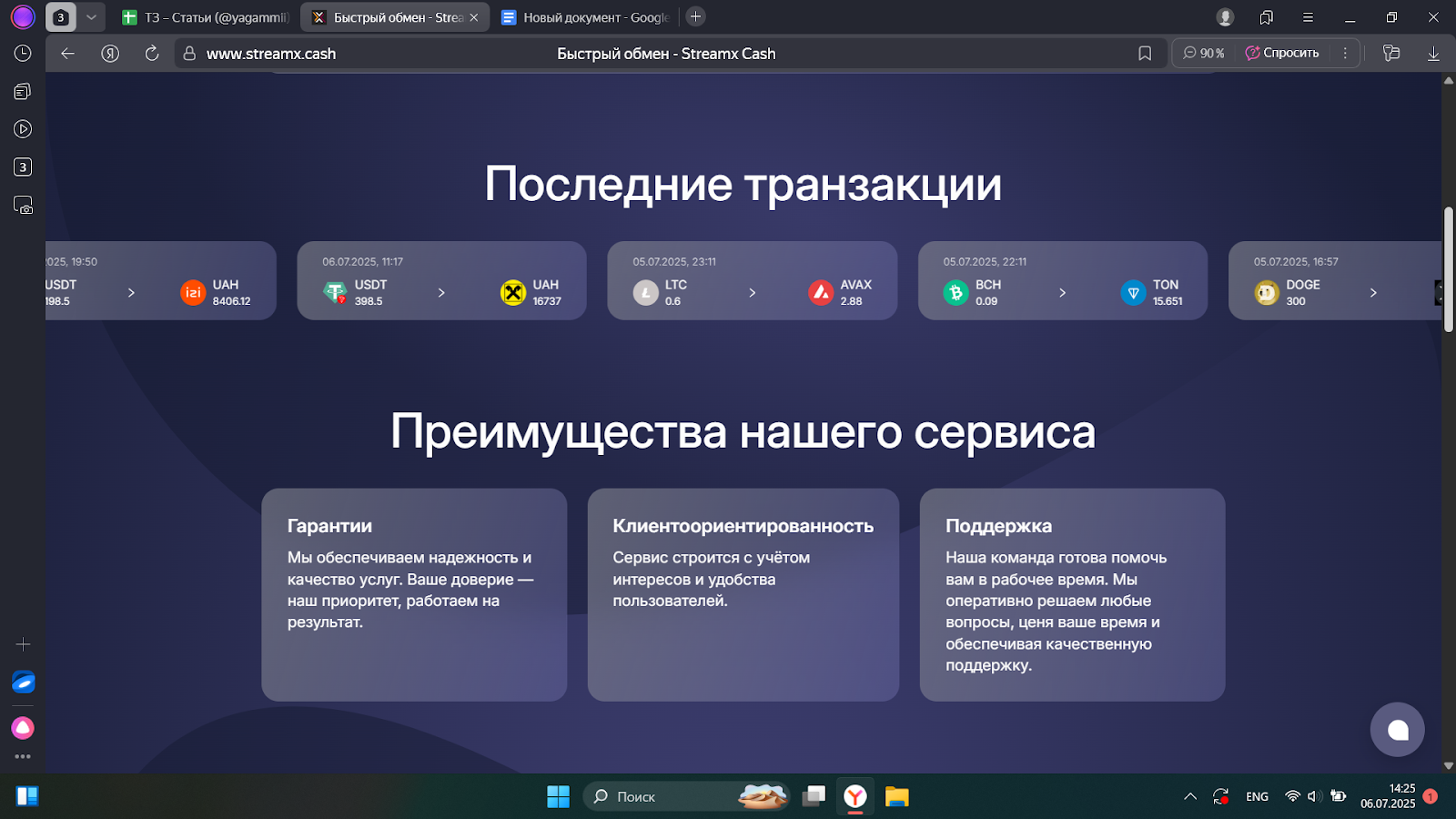
Task: Switch to the ТЗ – Статьи tab
Action: click(205, 17)
